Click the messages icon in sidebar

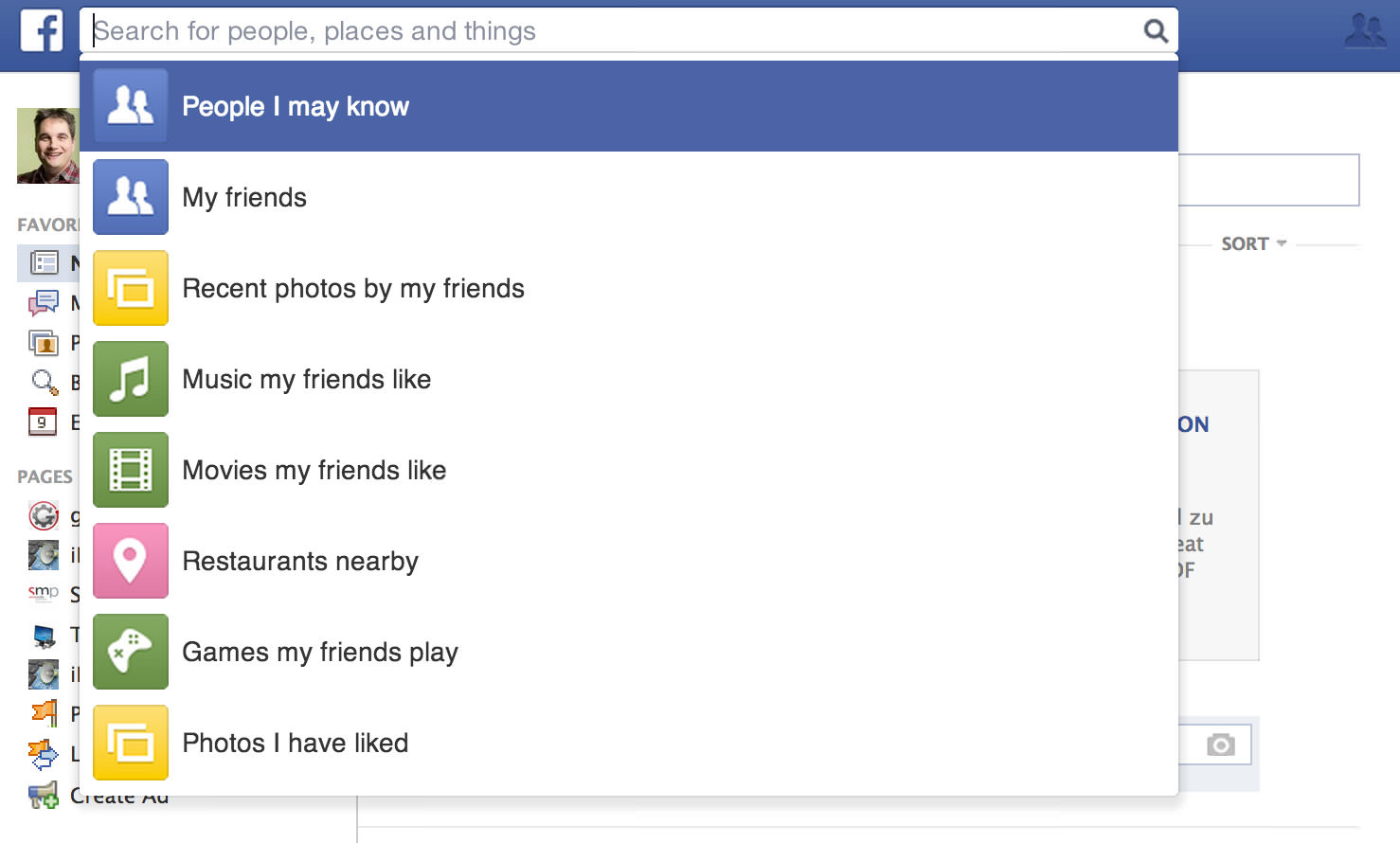click(43, 303)
